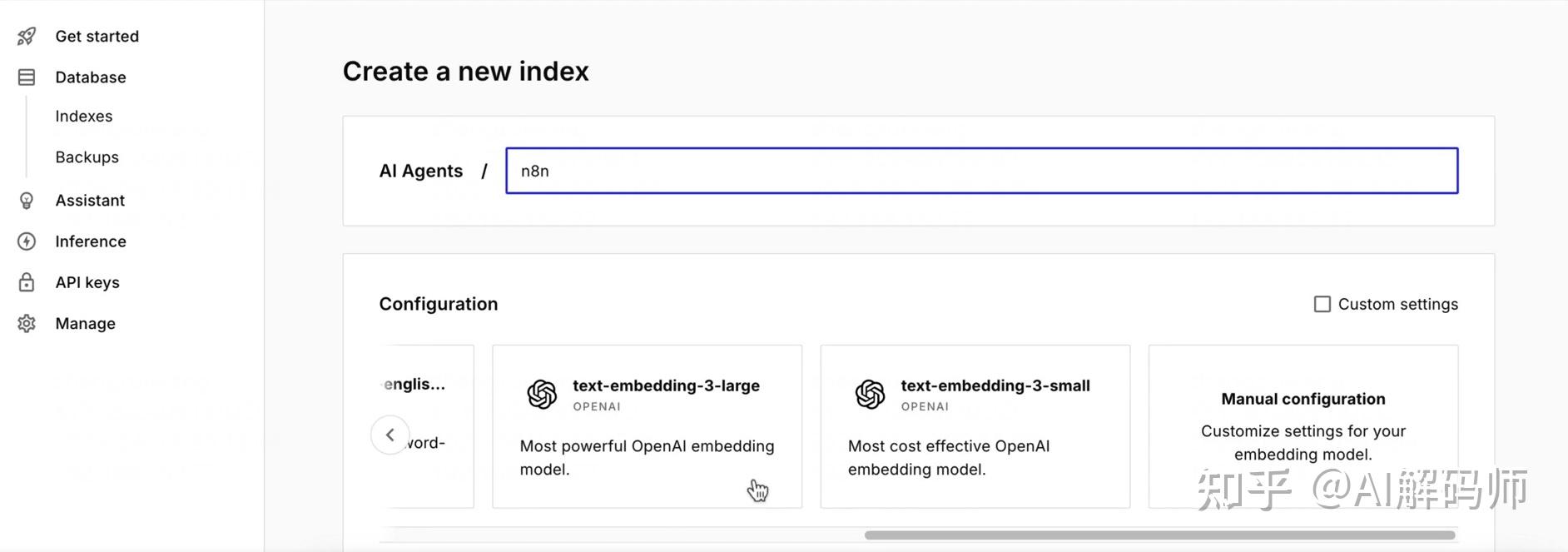
Task: Click the OpenAI logo on text-embedding-3-large
Action: 542,394
